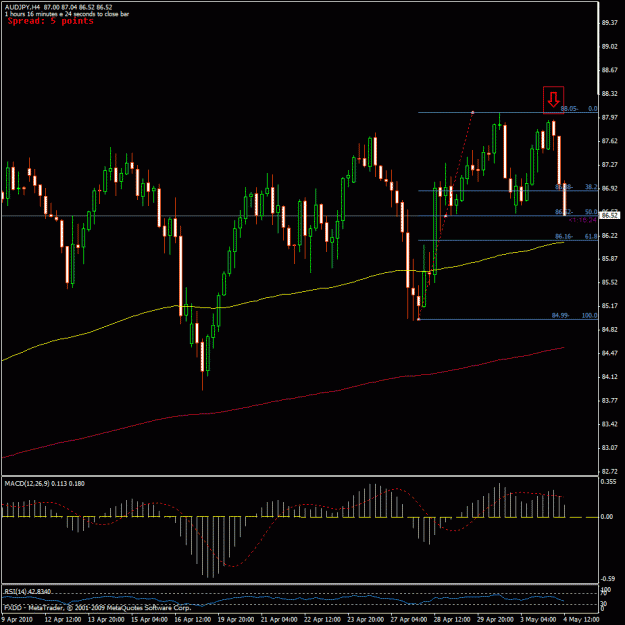Click the 23 Apr 20:00 time label
Image resolution: width=625 pixels, height=625 pixels.
(x=366, y=619)
